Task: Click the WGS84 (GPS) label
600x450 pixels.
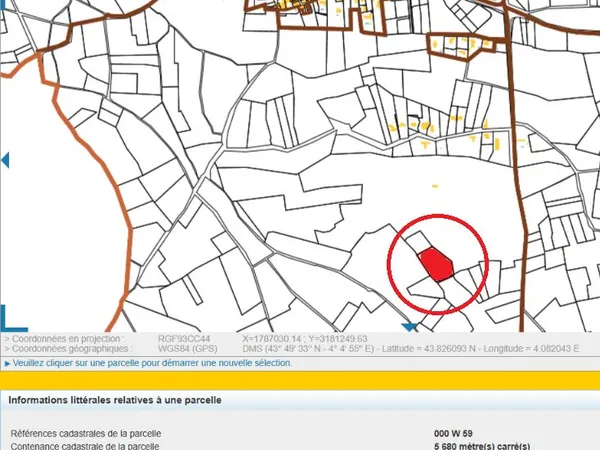Action: click(188, 349)
